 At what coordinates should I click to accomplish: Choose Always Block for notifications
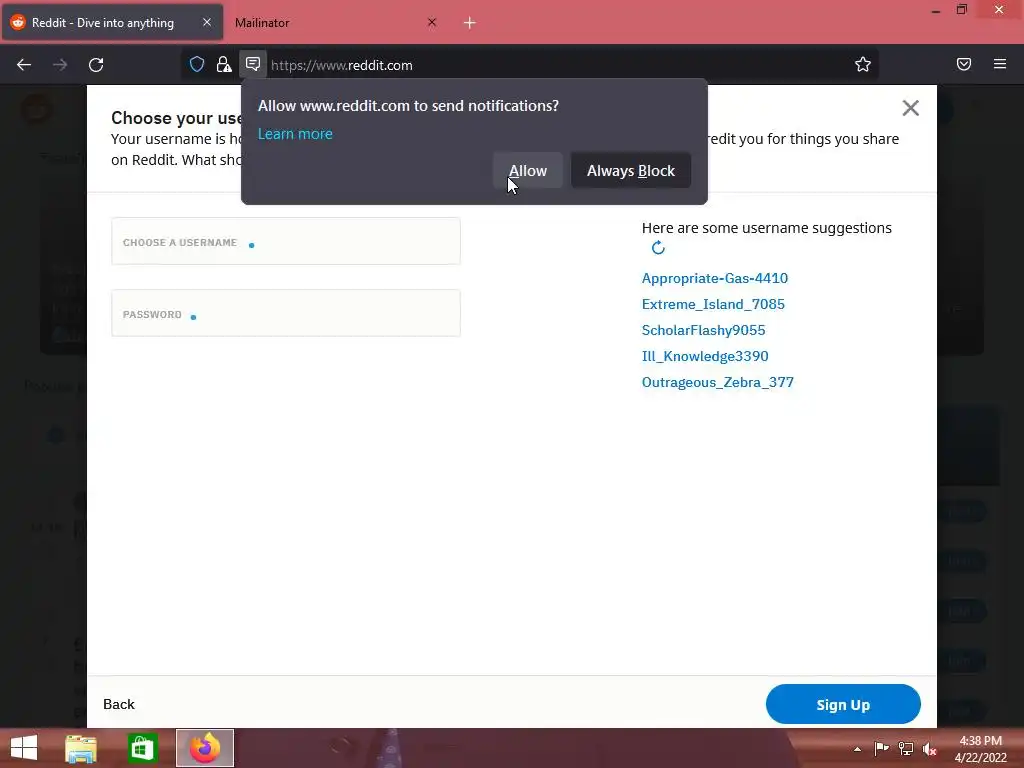631,170
